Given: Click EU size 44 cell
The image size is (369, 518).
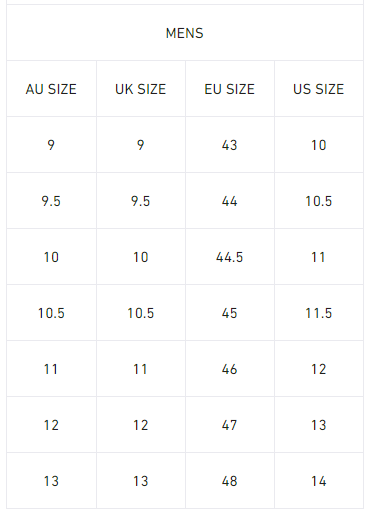Looking at the screenshot, I should pyautogui.click(x=229, y=201).
